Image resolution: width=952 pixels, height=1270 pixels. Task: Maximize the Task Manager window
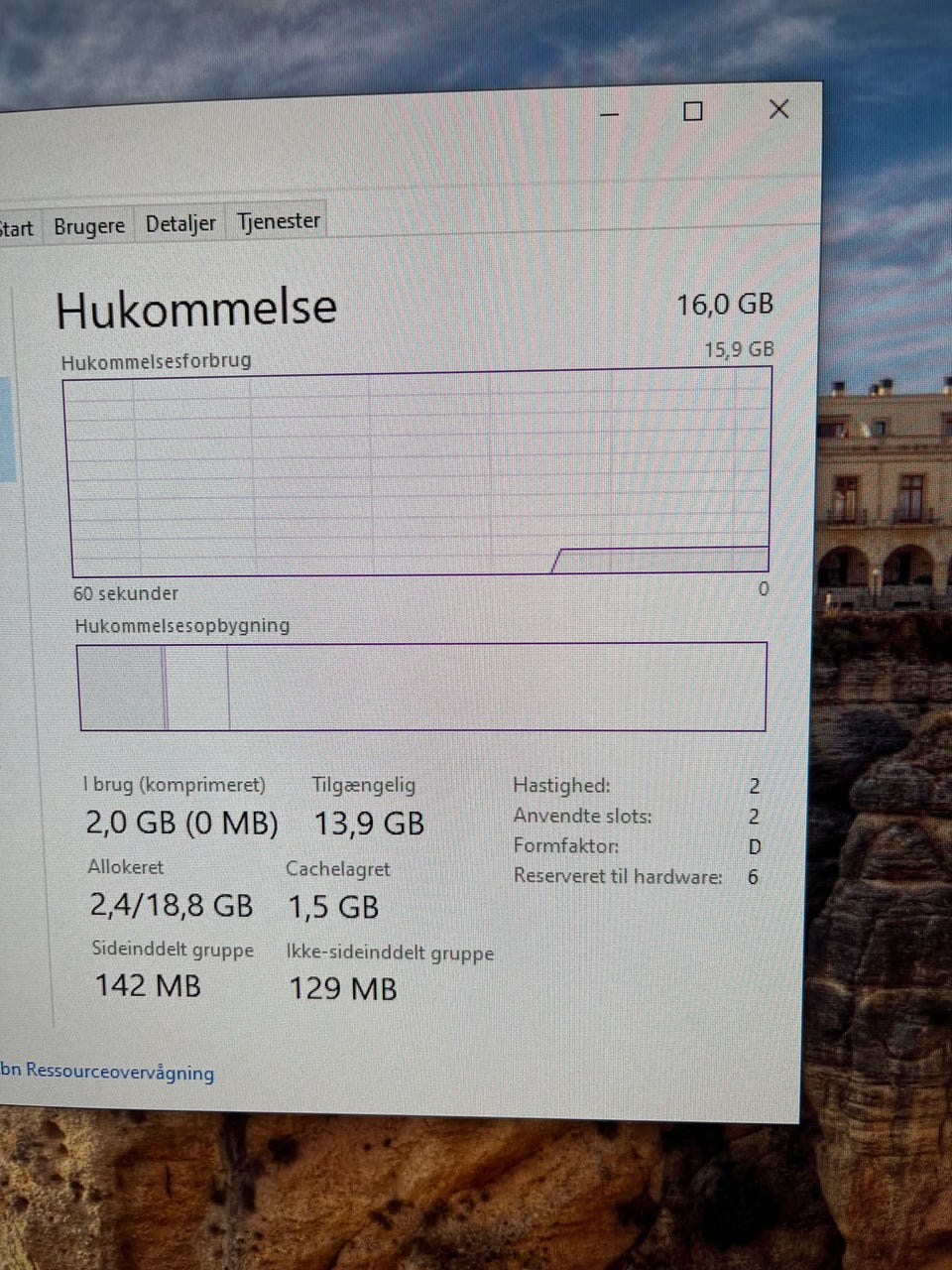pos(693,111)
